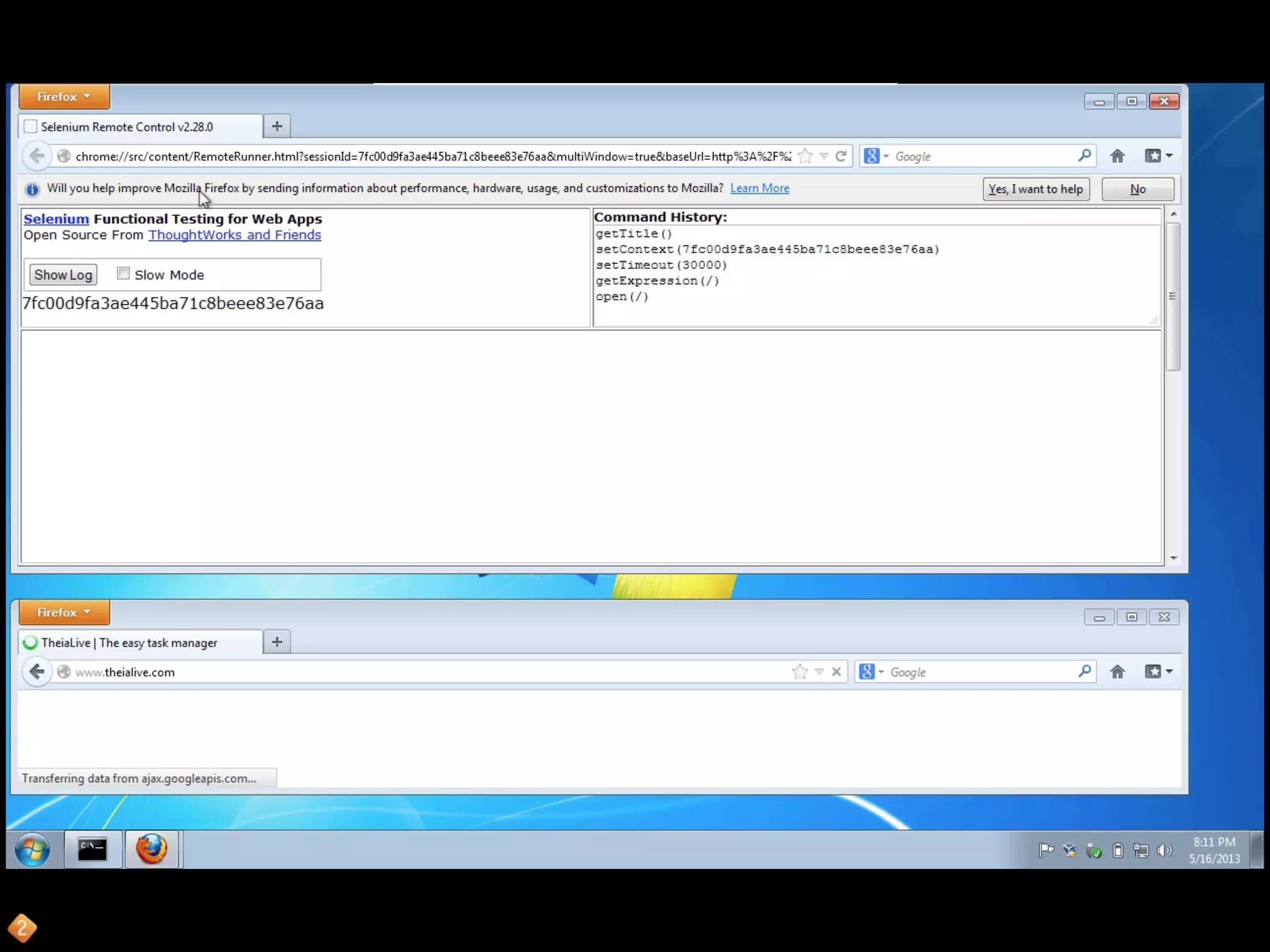Click search magnifier in Selenium window
The image size is (1270, 952).
(1084, 156)
